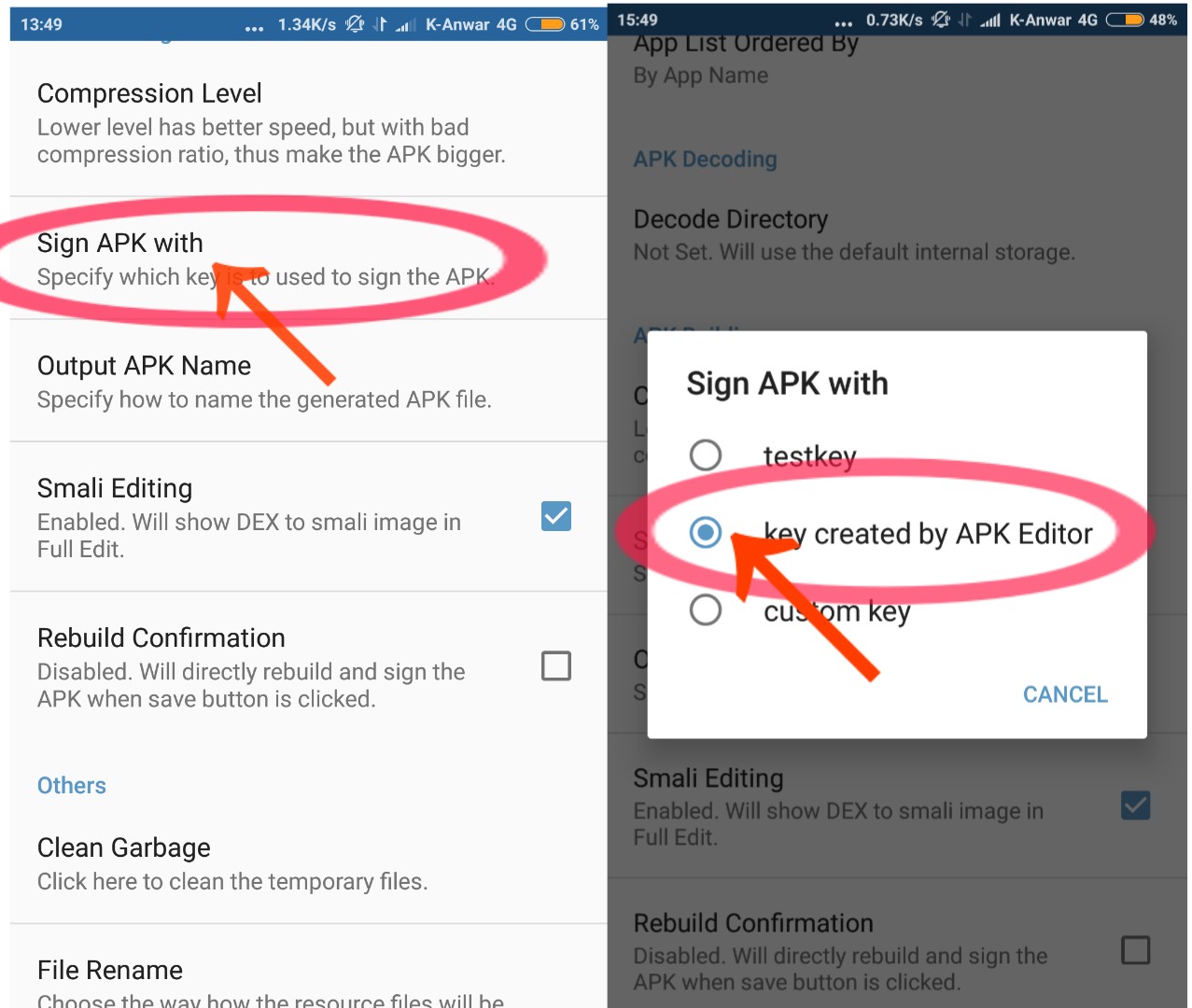Tap the Sign APK with dialog title

point(788,384)
